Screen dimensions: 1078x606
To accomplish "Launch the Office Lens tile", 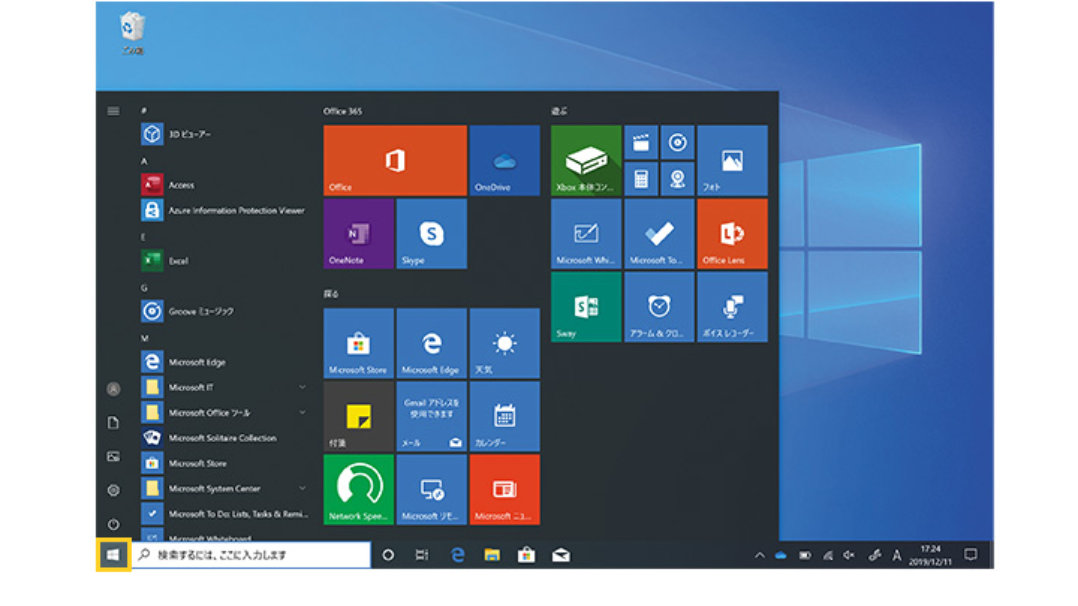I will pyautogui.click(x=732, y=234).
